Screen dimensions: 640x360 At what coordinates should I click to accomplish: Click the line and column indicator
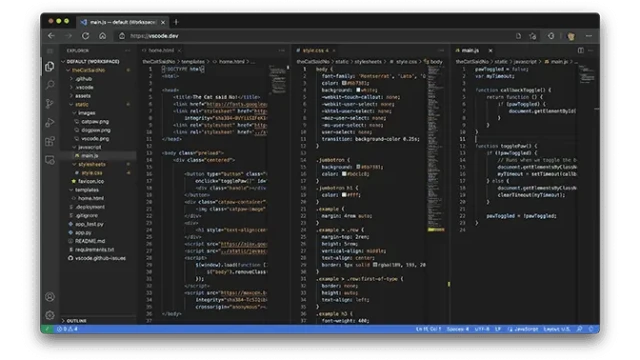click(x=429, y=329)
